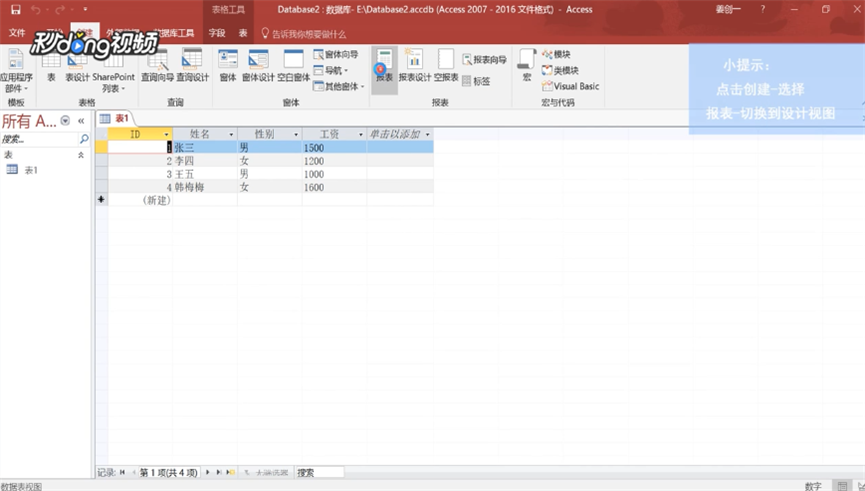Collapse the navigation pane with double chevron
The height and width of the screenshot is (491, 865).
point(81,120)
